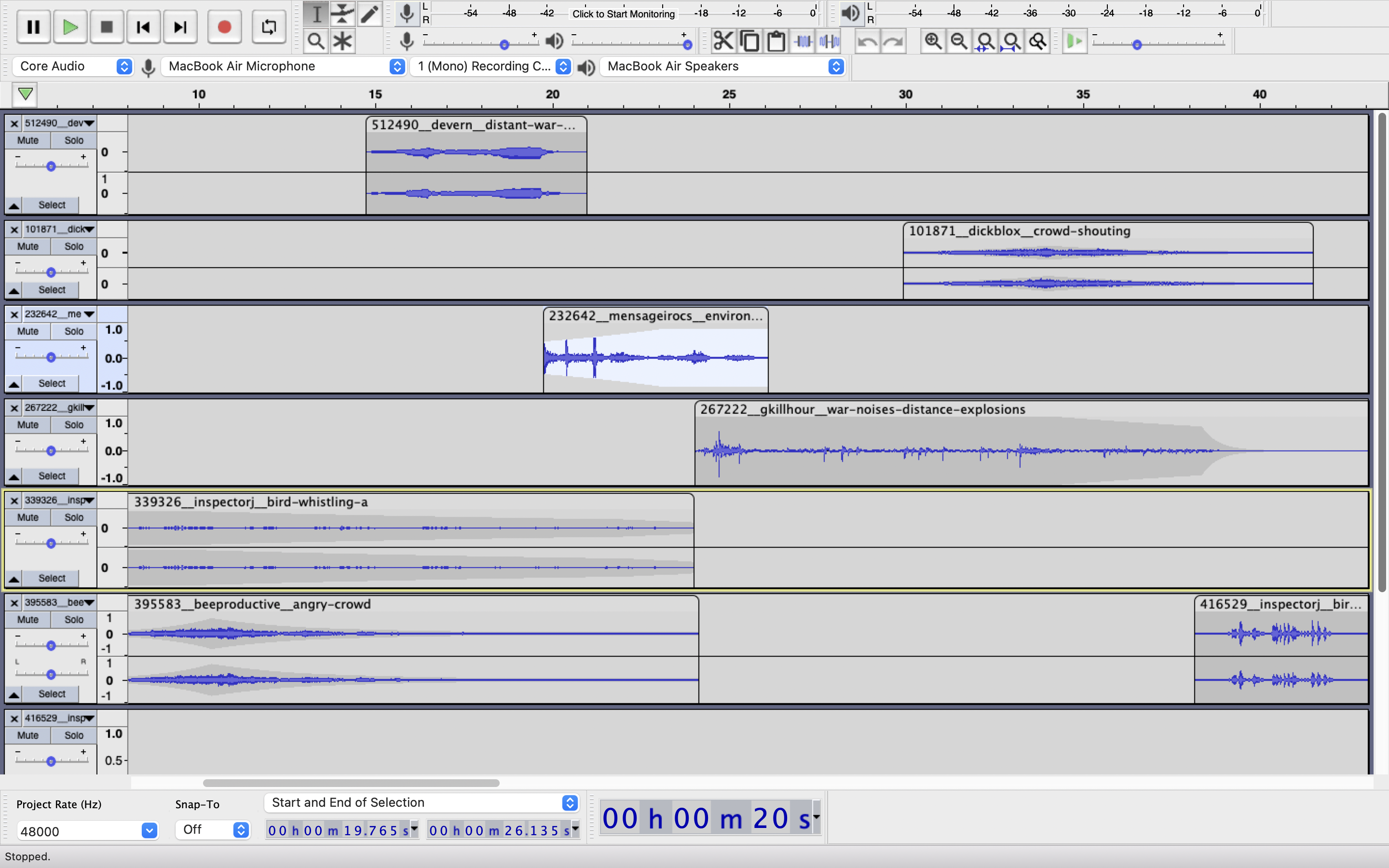This screenshot has height=868, width=1389.
Task: Skip to end of the project
Action: 180,27
